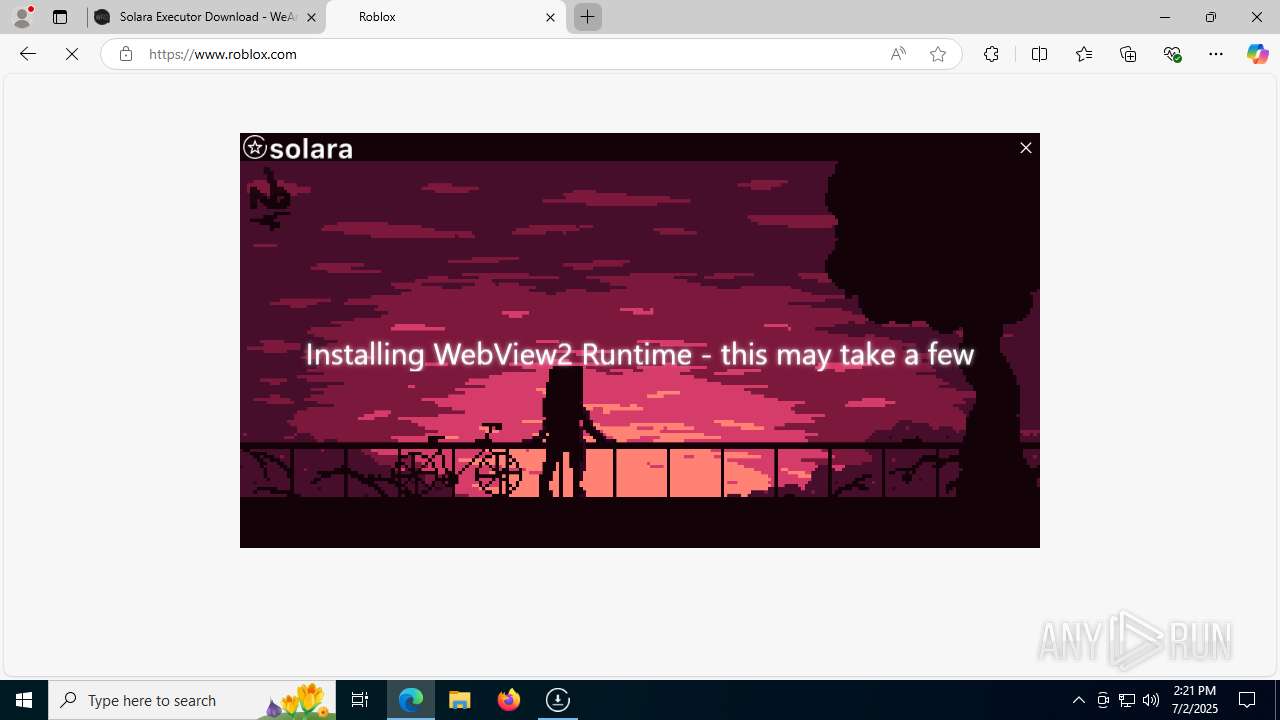Show hidden system tray icons
Viewport: 1280px width, 720px height.
[1079, 700]
